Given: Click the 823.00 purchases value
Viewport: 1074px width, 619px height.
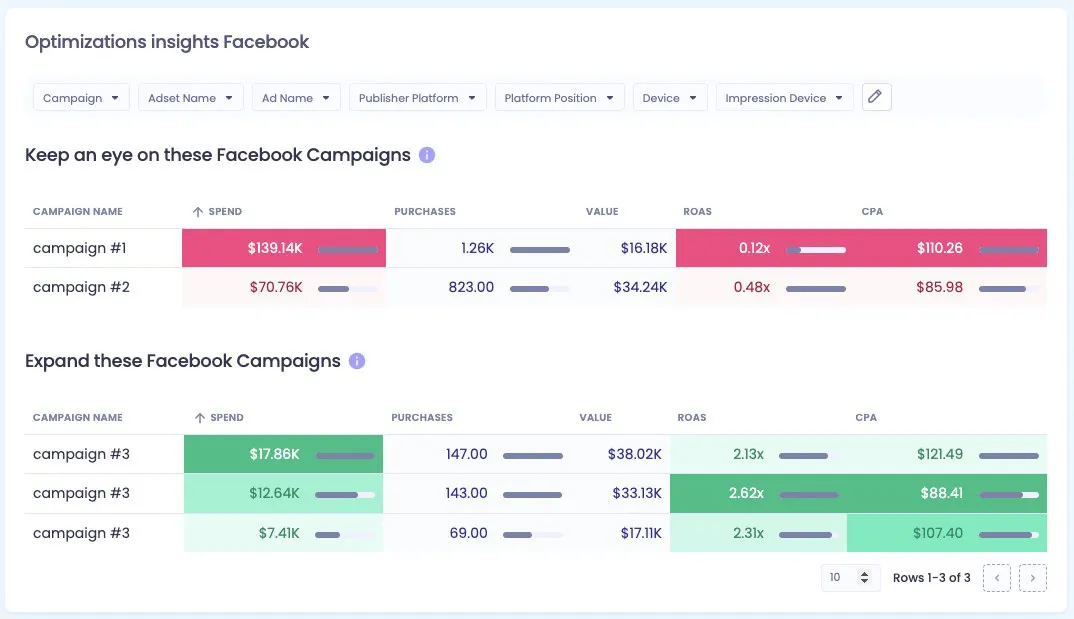Looking at the screenshot, I should click(x=471, y=287).
